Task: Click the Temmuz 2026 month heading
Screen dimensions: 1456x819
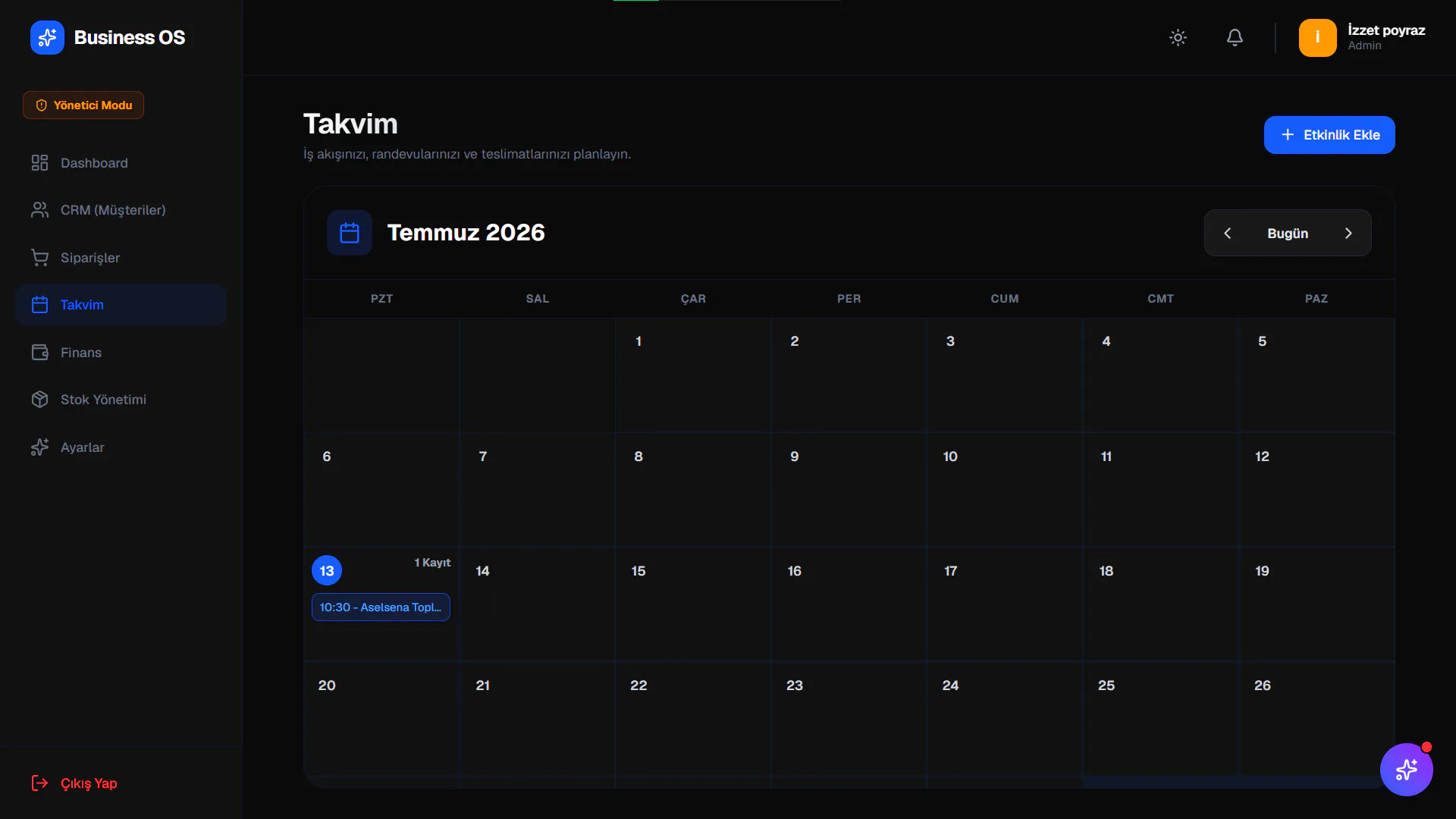Action: [x=466, y=233]
